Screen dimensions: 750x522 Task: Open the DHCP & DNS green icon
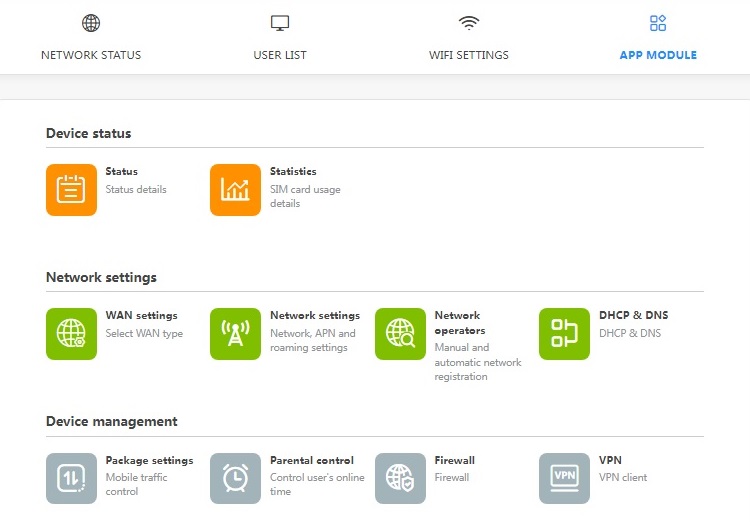(564, 333)
